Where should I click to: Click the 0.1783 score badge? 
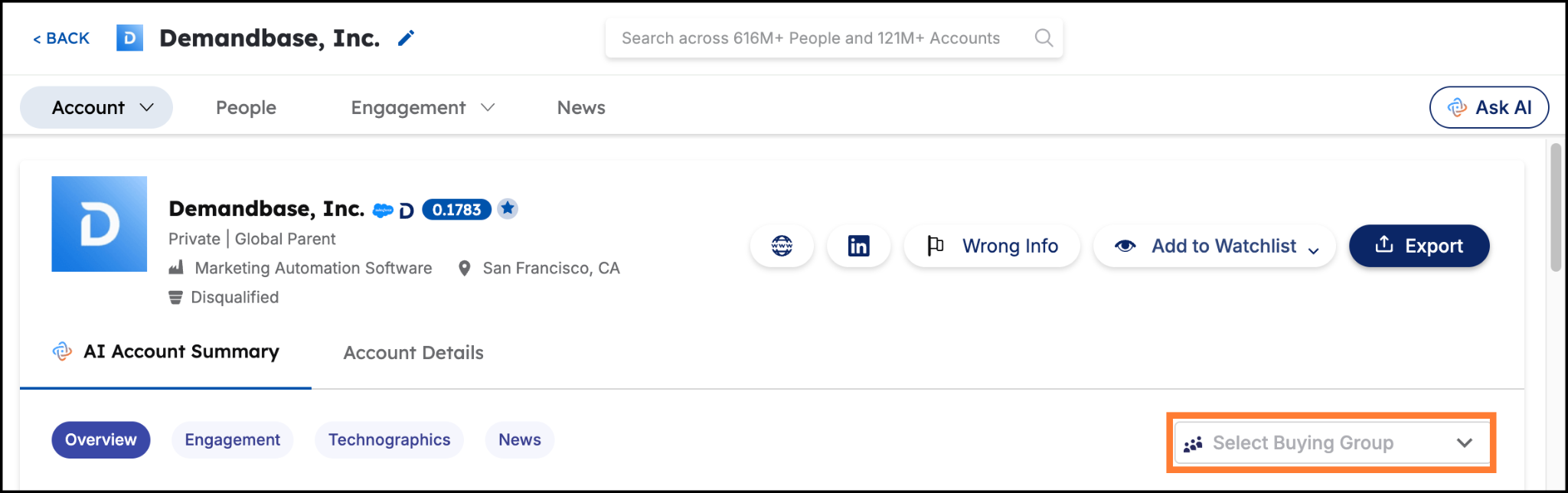pos(456,210)
